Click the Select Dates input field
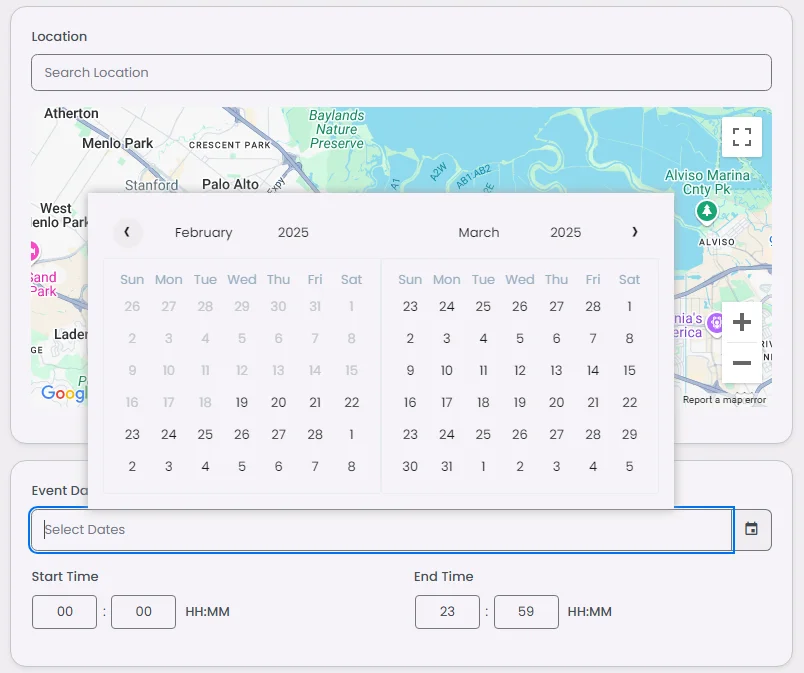The width and height of the screenshot is (804, 673). (x=380, y=529)
